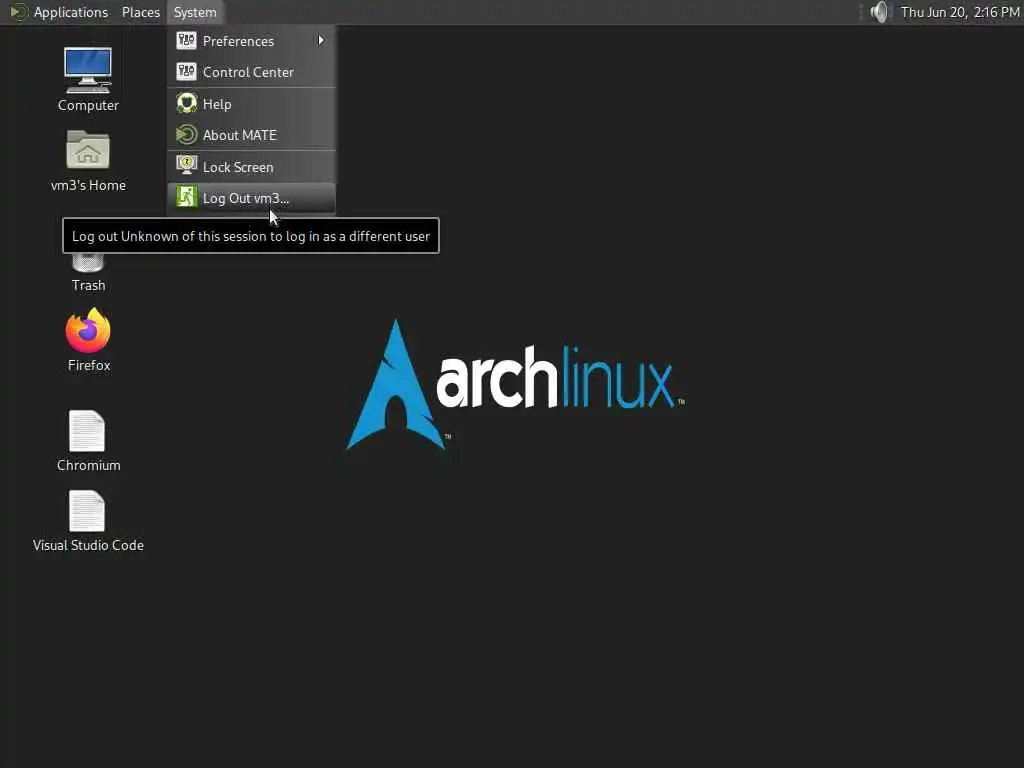
Task: Click the Lock Screen monitor icon
Action: [x=186, y=166]
